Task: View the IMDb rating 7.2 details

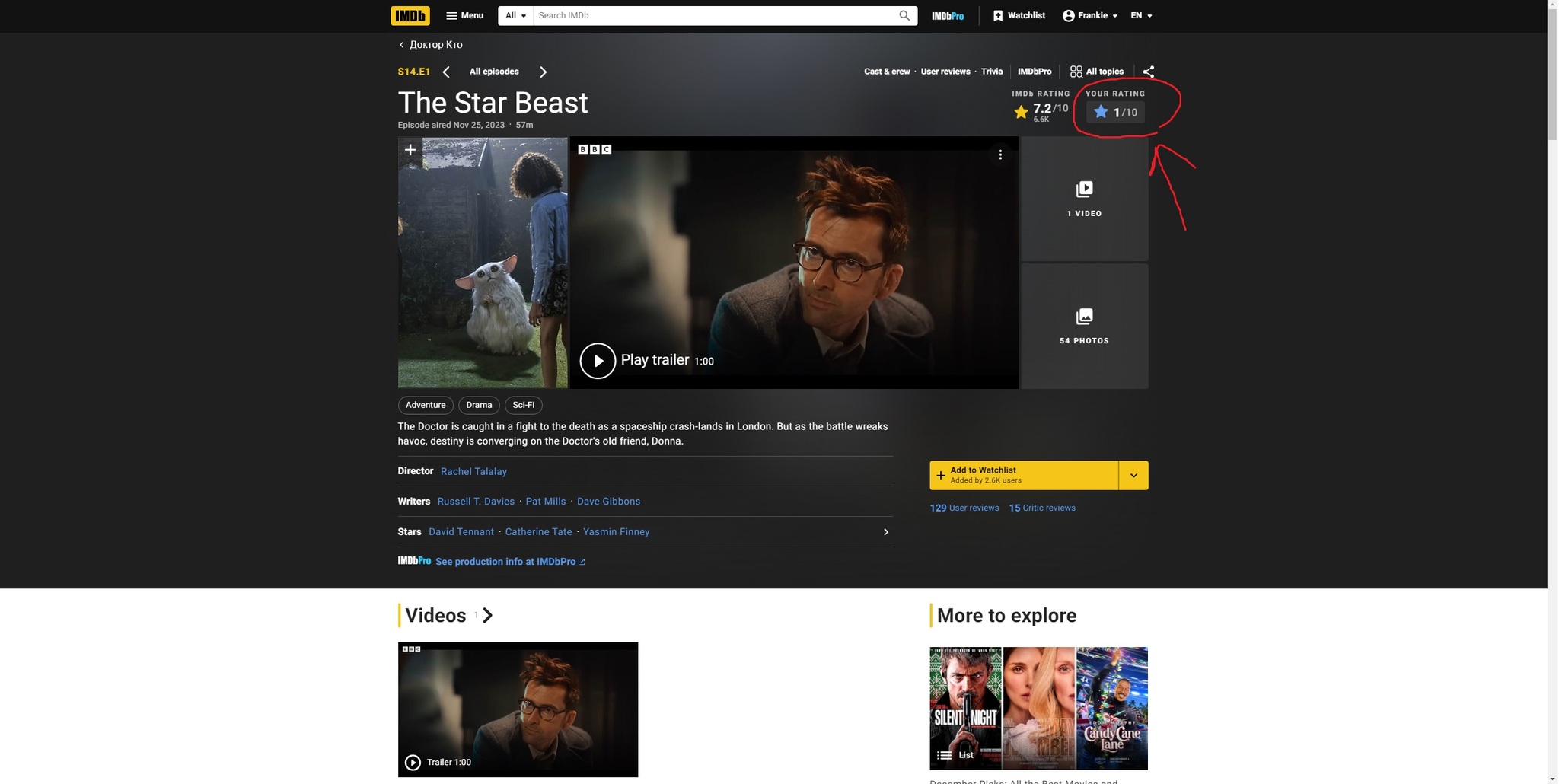Action: tap(1041, 112)
